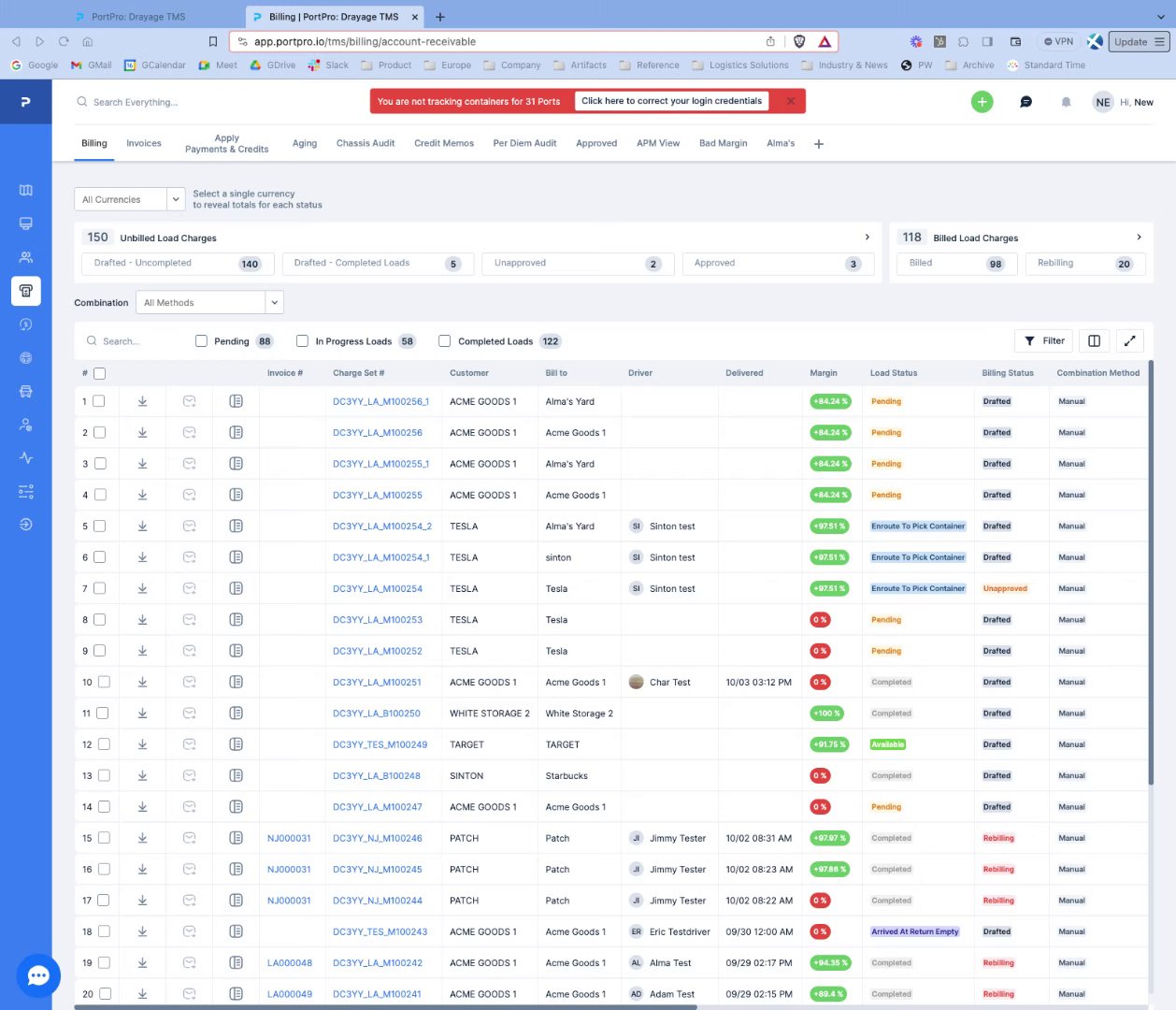Expand the table to full screen

(x=1129, y=341)
